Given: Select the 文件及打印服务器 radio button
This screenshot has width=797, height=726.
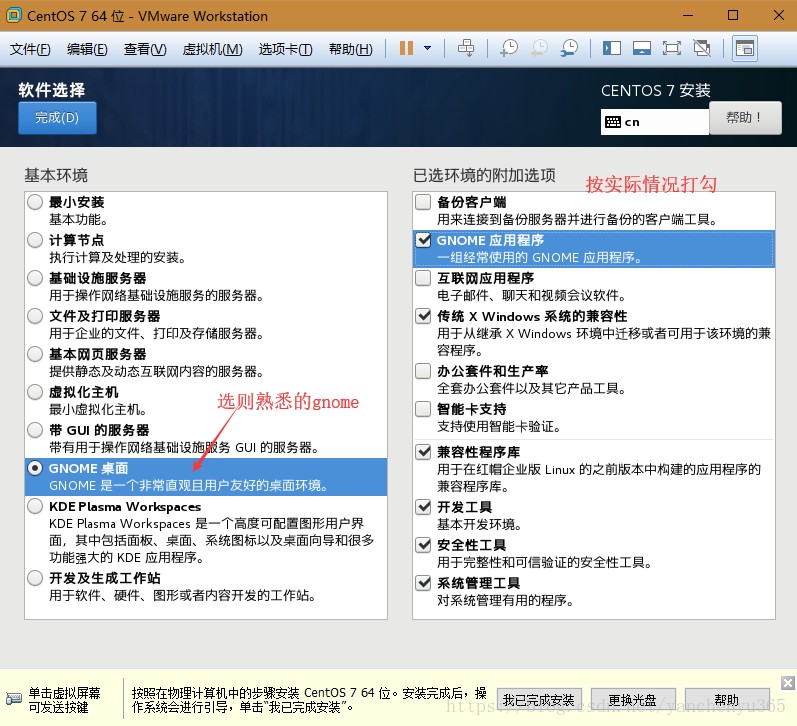Looking at the screenshot, I should click(35, 316).
